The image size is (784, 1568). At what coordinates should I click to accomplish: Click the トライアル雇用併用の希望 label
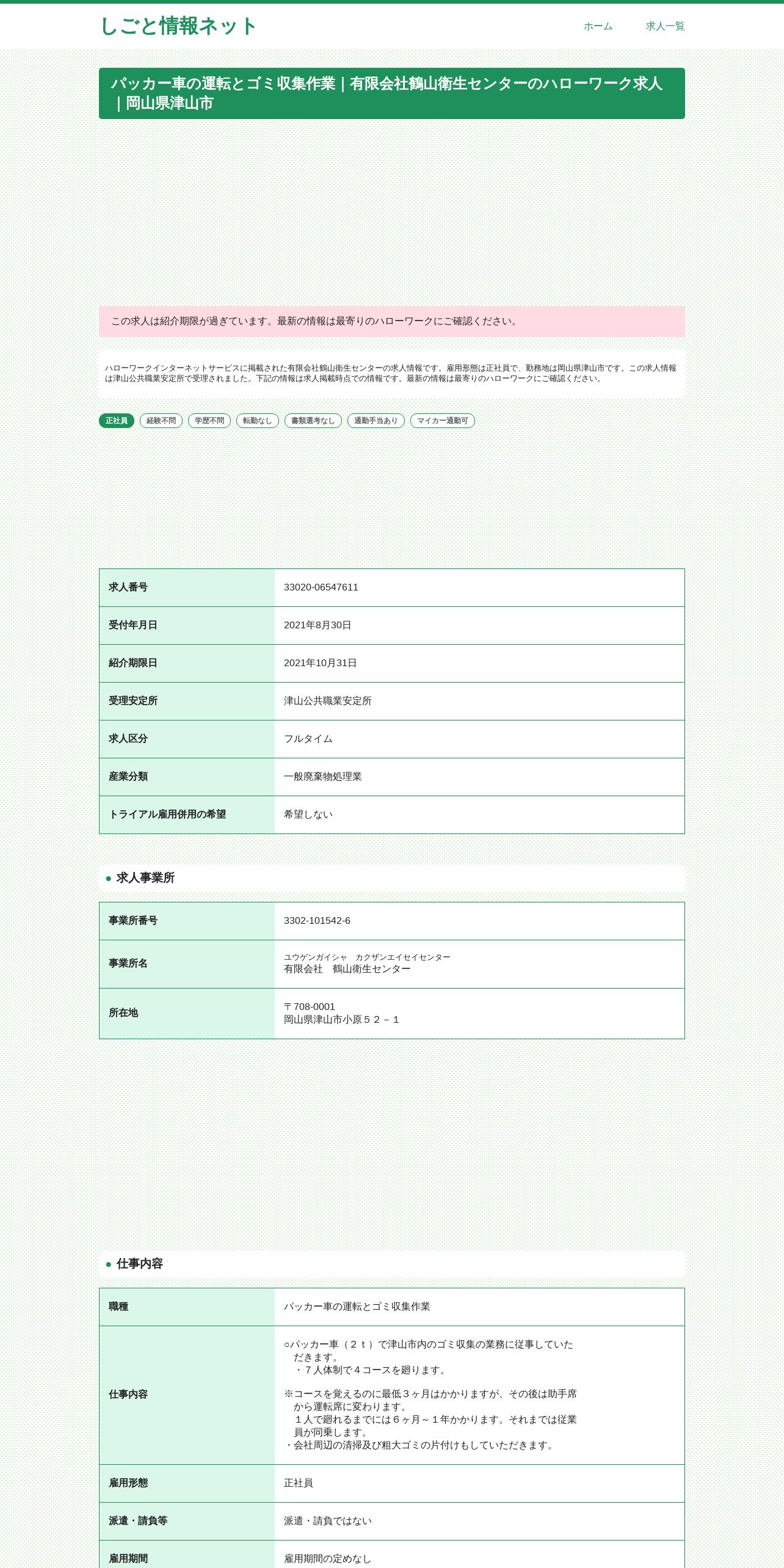(x=167, y=815)
